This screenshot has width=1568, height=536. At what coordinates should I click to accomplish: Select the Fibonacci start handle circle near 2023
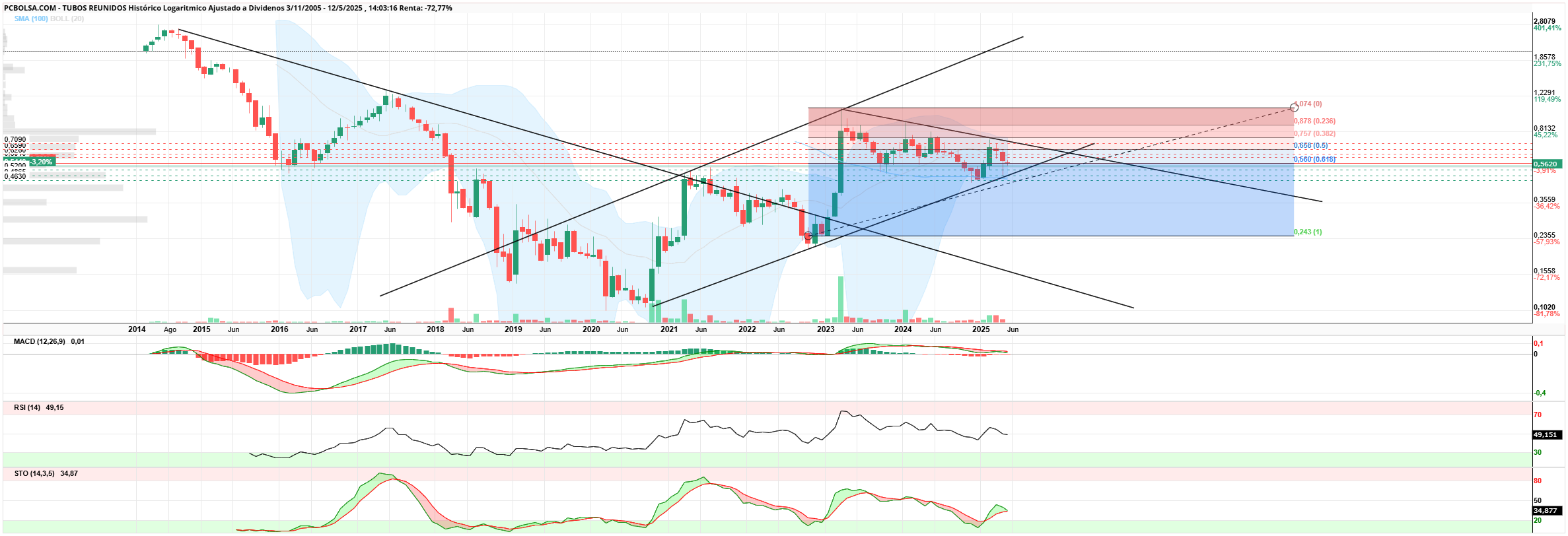808,236
